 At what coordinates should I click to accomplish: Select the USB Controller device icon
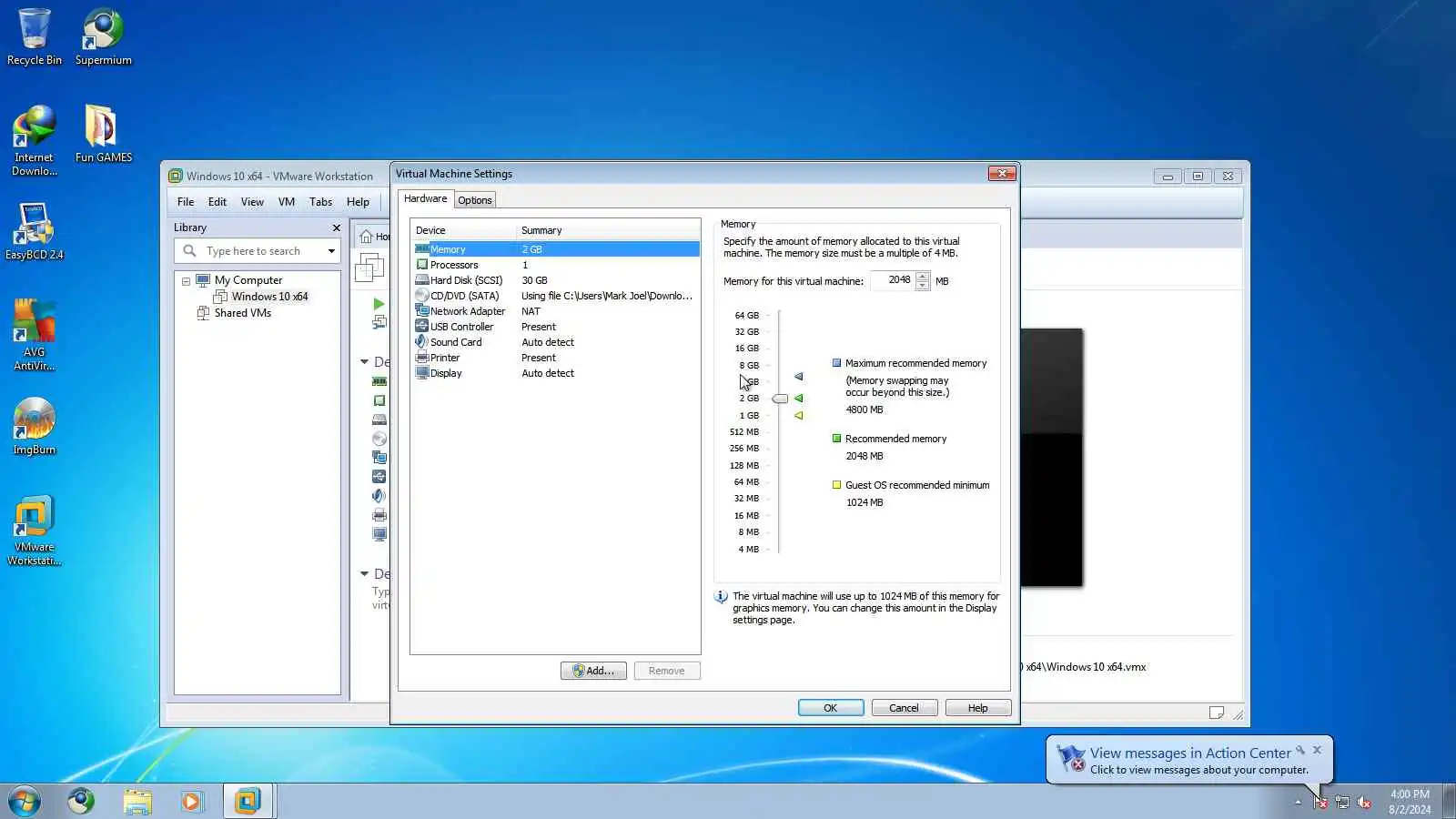point(422,327)
